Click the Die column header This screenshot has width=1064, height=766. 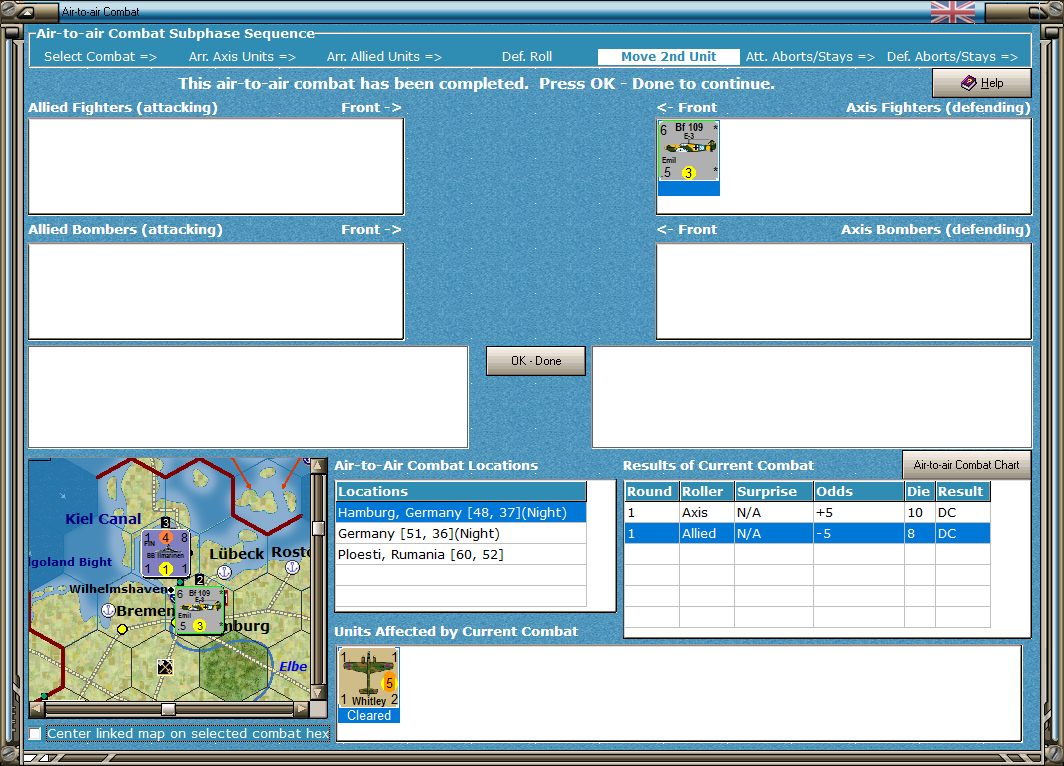pos(919,491)
